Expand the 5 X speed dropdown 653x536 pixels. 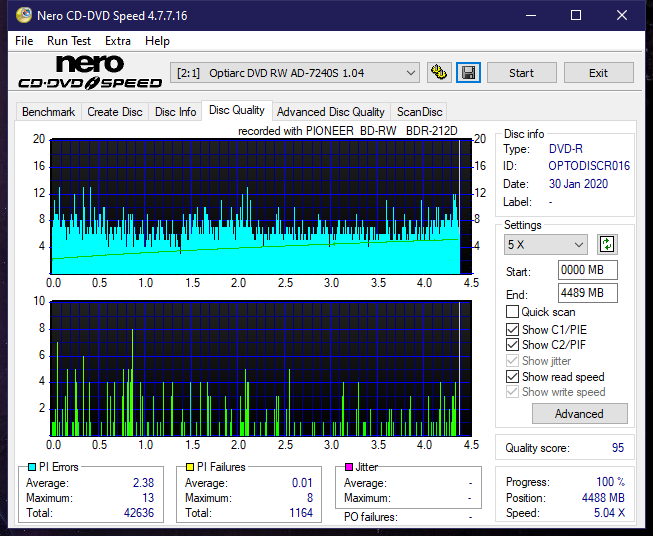(546, 244)
